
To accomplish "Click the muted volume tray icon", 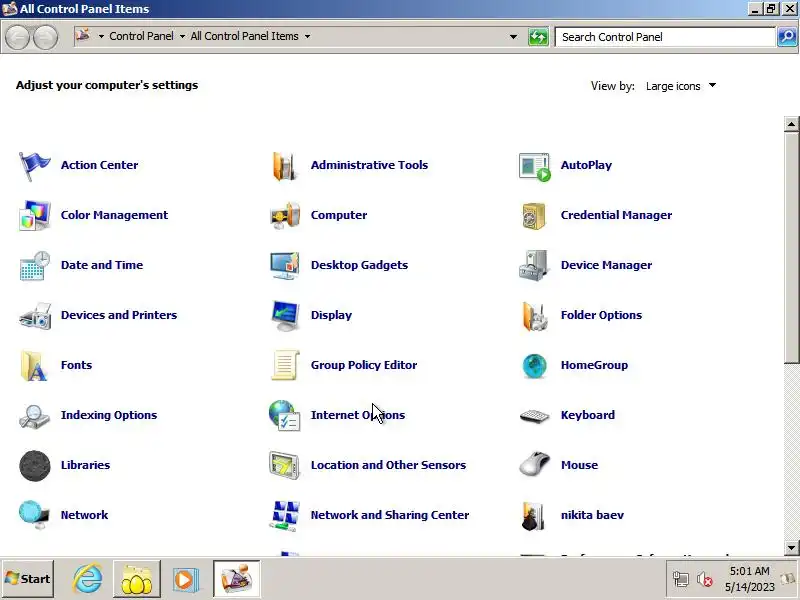I will click(x=705, y=580).
